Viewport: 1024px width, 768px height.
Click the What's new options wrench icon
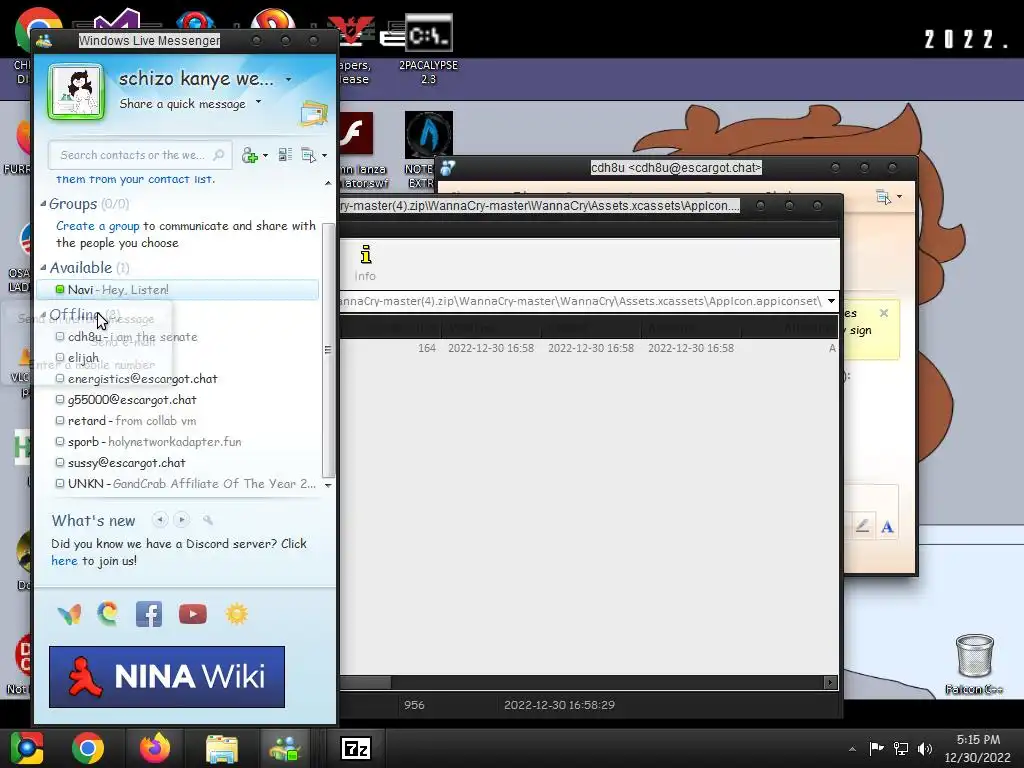(x=208, y=520)
